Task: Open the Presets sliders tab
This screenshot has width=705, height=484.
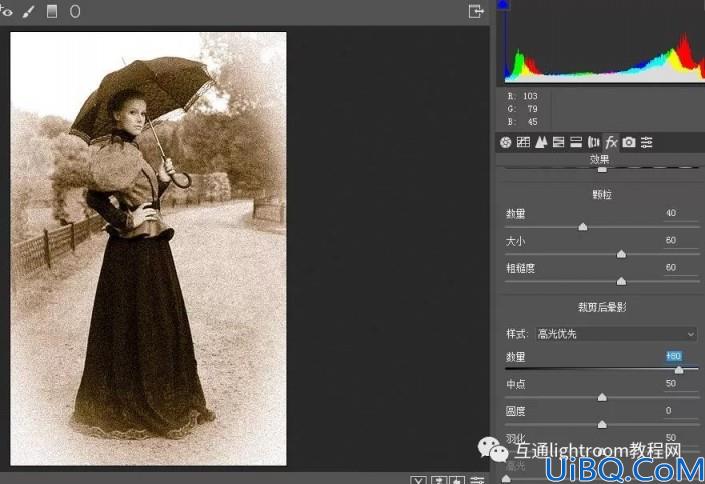Action: 647,143
